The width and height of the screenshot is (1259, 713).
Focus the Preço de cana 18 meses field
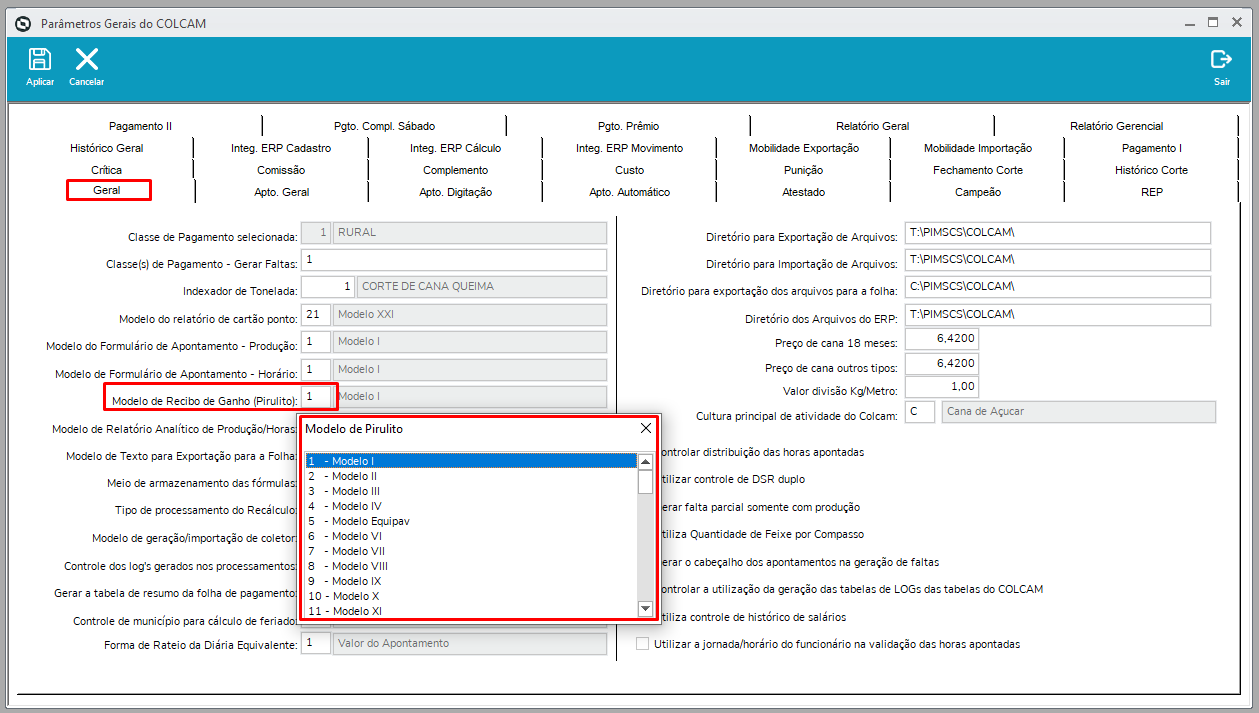click(x=941, y=339)
